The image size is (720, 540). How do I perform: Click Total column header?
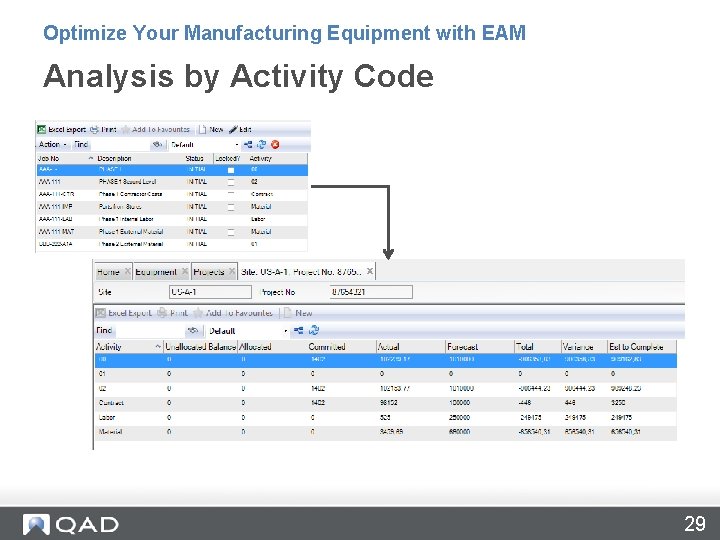pyautogui.click(x=538, y=347)
